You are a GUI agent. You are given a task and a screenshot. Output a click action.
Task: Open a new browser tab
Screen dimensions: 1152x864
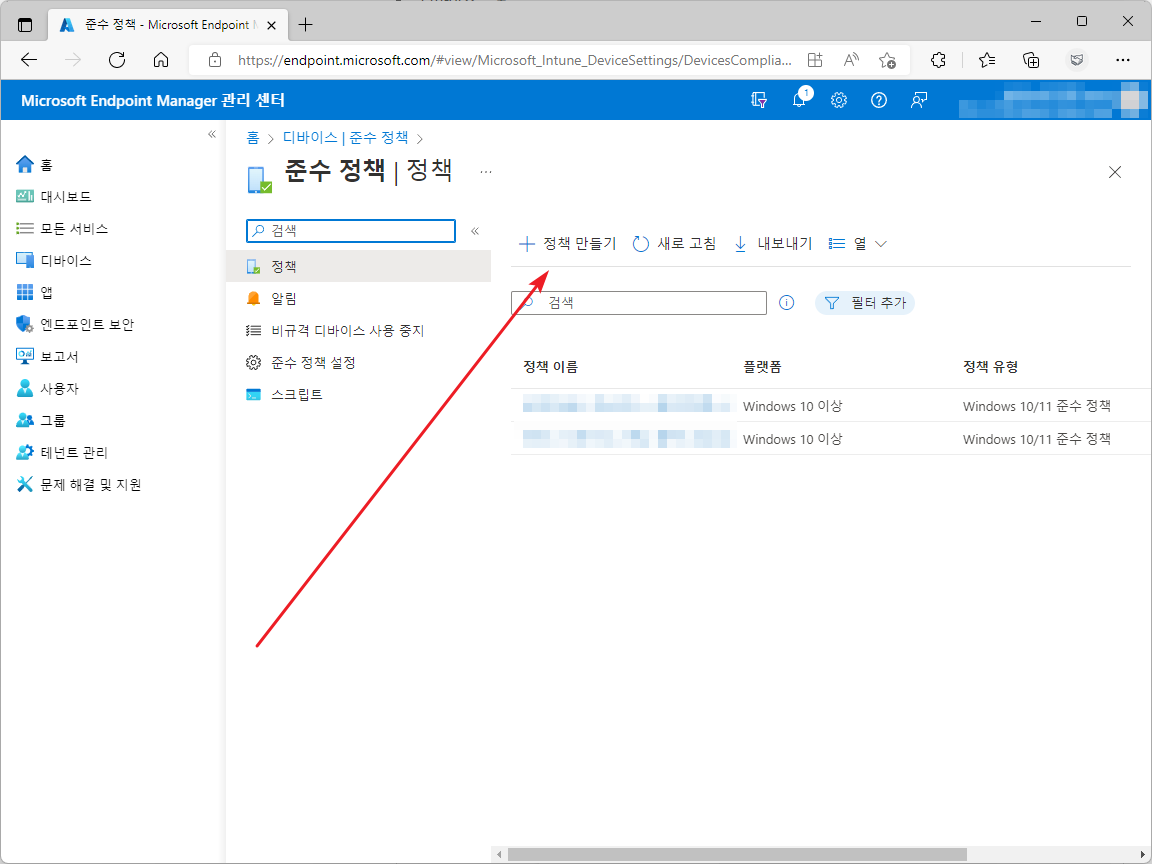(306, 24)
